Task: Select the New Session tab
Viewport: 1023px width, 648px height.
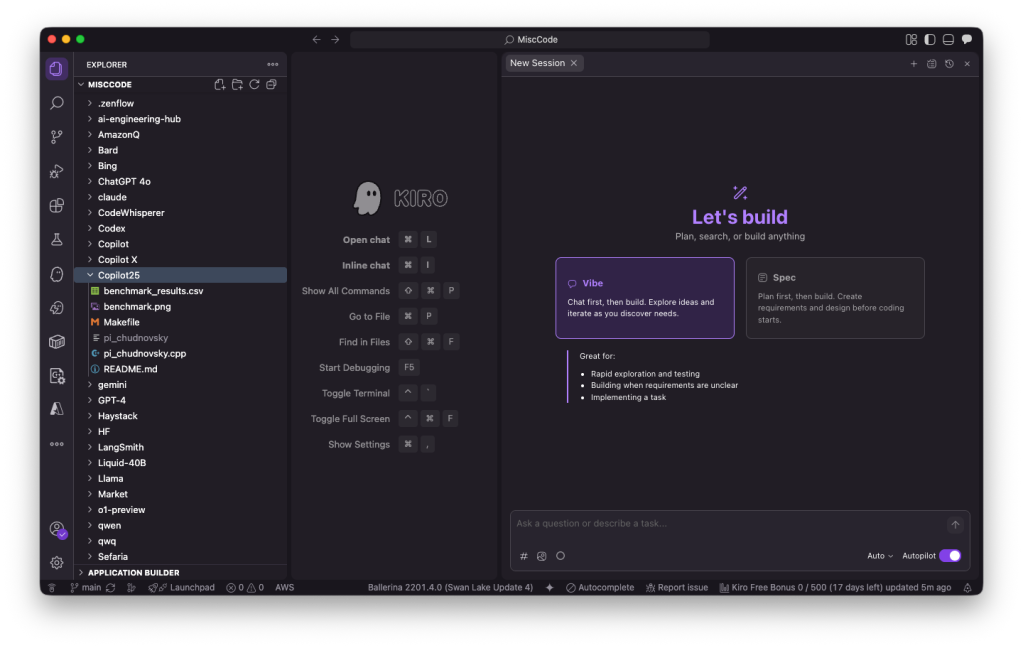Action: pos(537,63)
